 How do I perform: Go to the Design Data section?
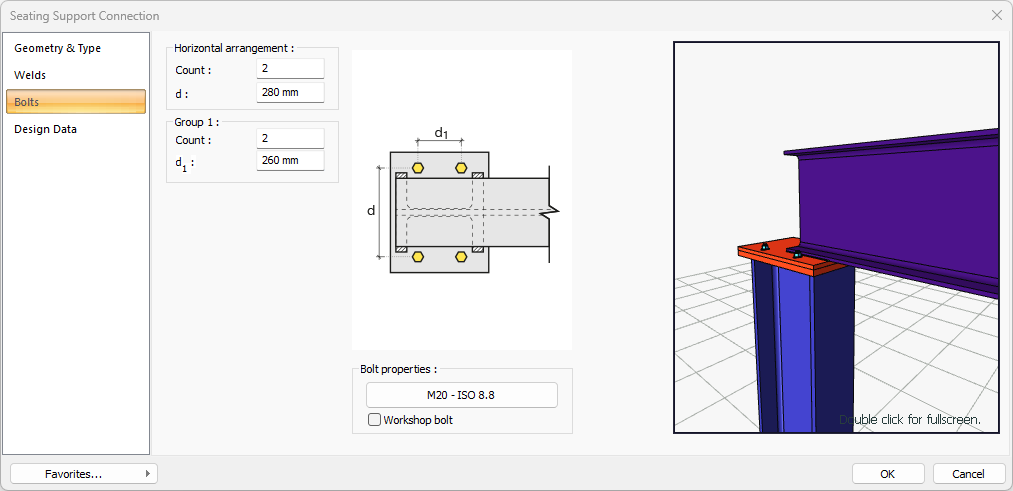(x=45, y=129)
